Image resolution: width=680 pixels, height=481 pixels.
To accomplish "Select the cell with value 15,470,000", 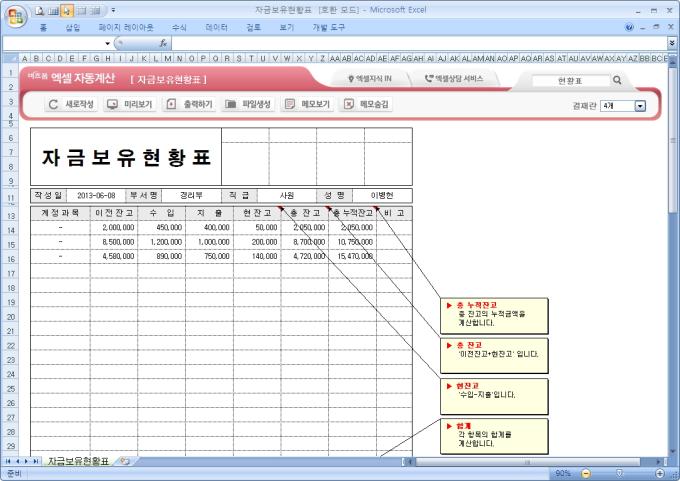I will [x=353, y=256].
